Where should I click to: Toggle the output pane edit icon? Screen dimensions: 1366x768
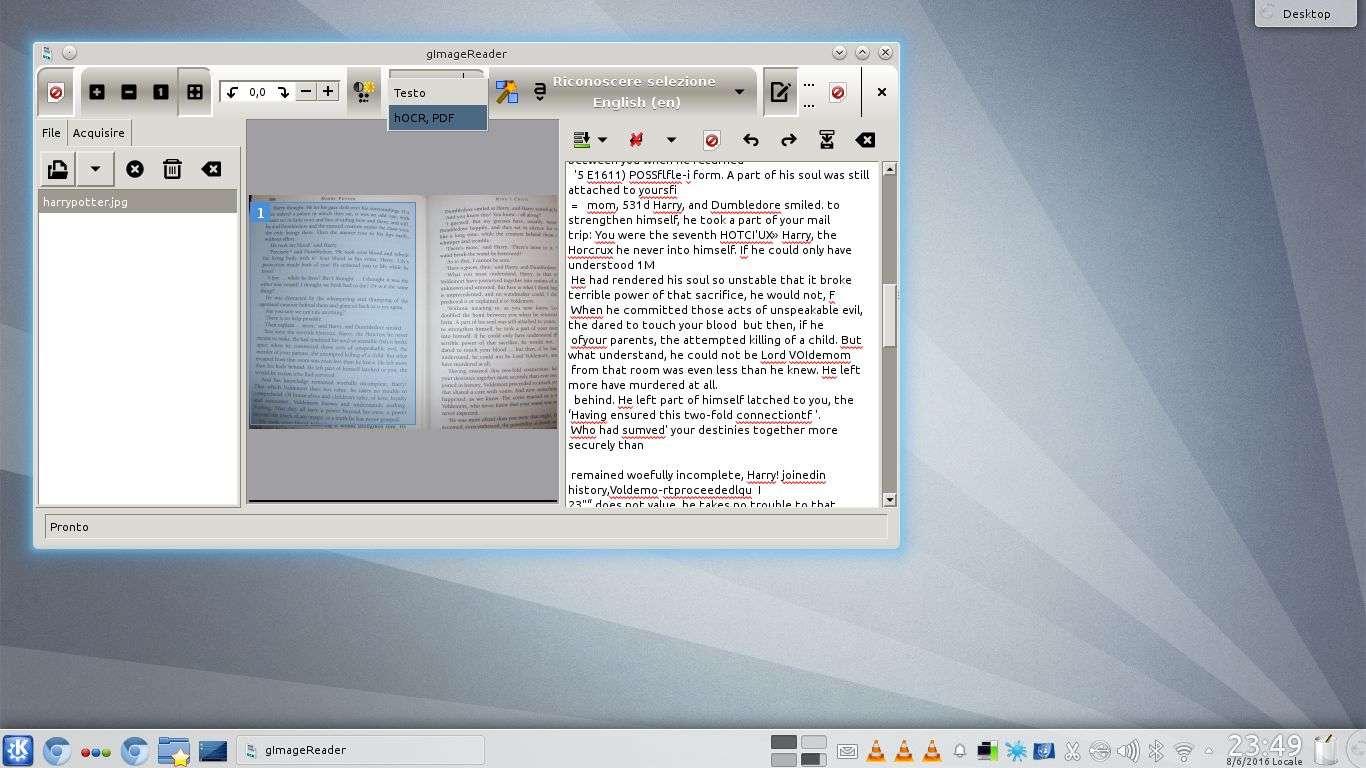click(x=780, y=92)
